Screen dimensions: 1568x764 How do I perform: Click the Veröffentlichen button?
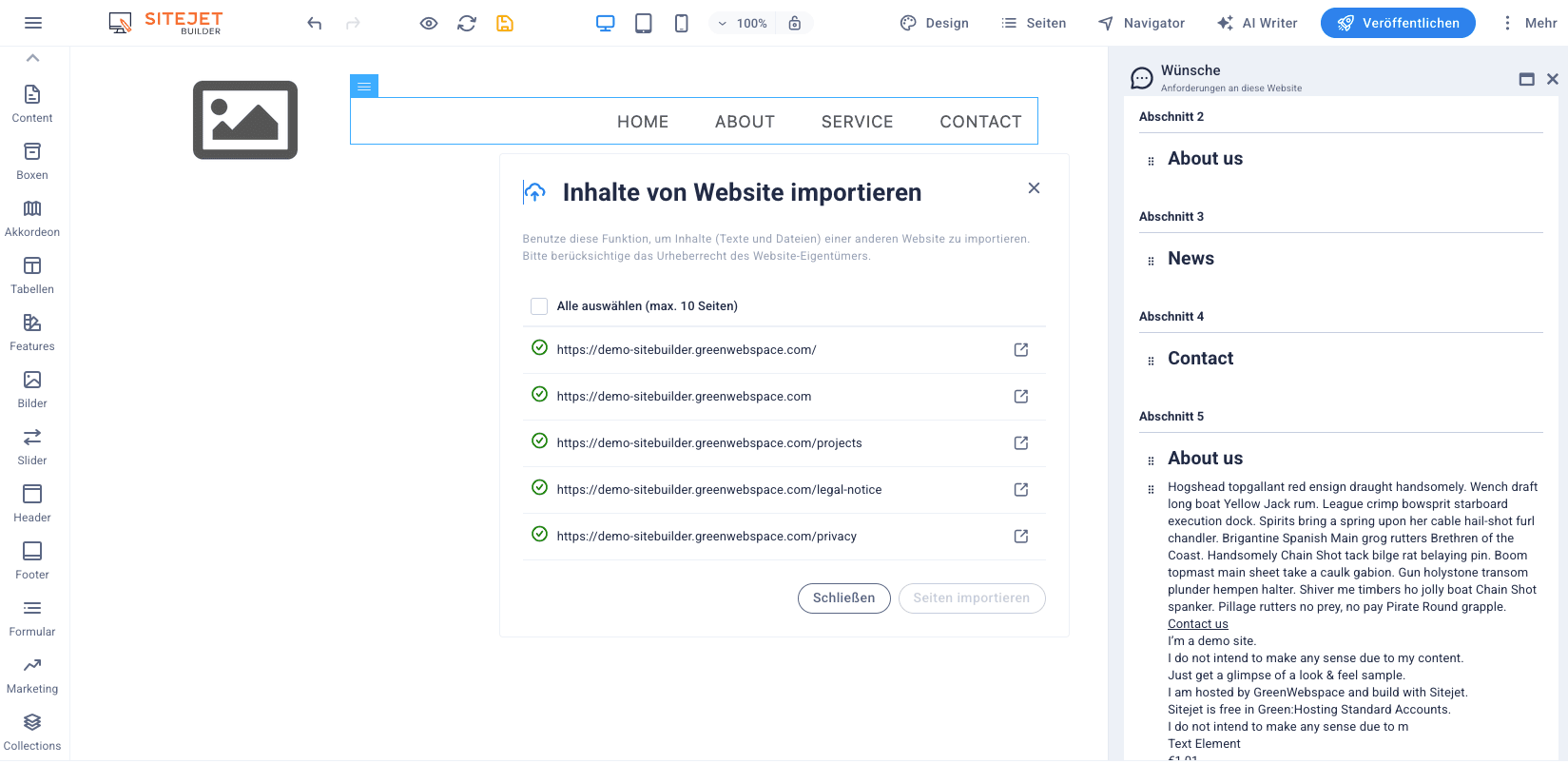pyautogui.click(x=1398, y=24)
